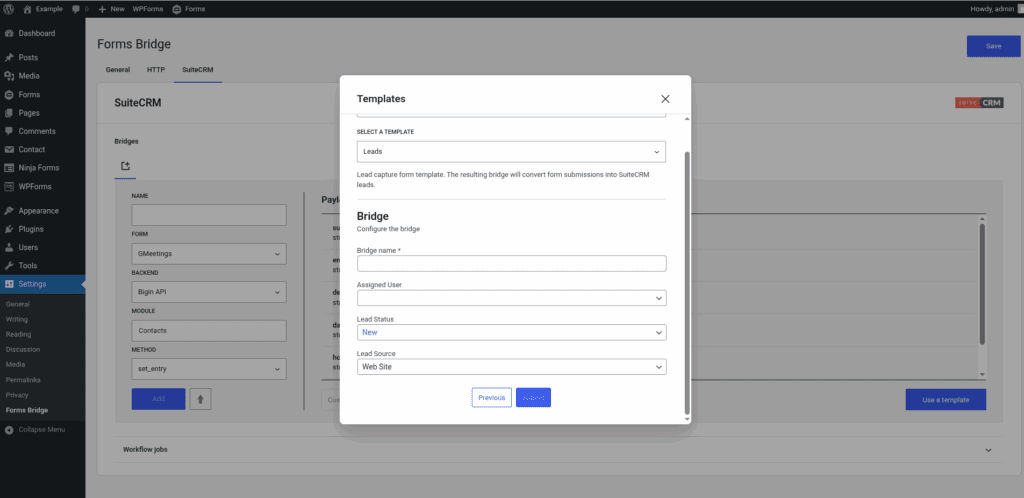Open the FORM dropdown showing GMeetings
The image size is (1024, 498).
click(209, 254)
